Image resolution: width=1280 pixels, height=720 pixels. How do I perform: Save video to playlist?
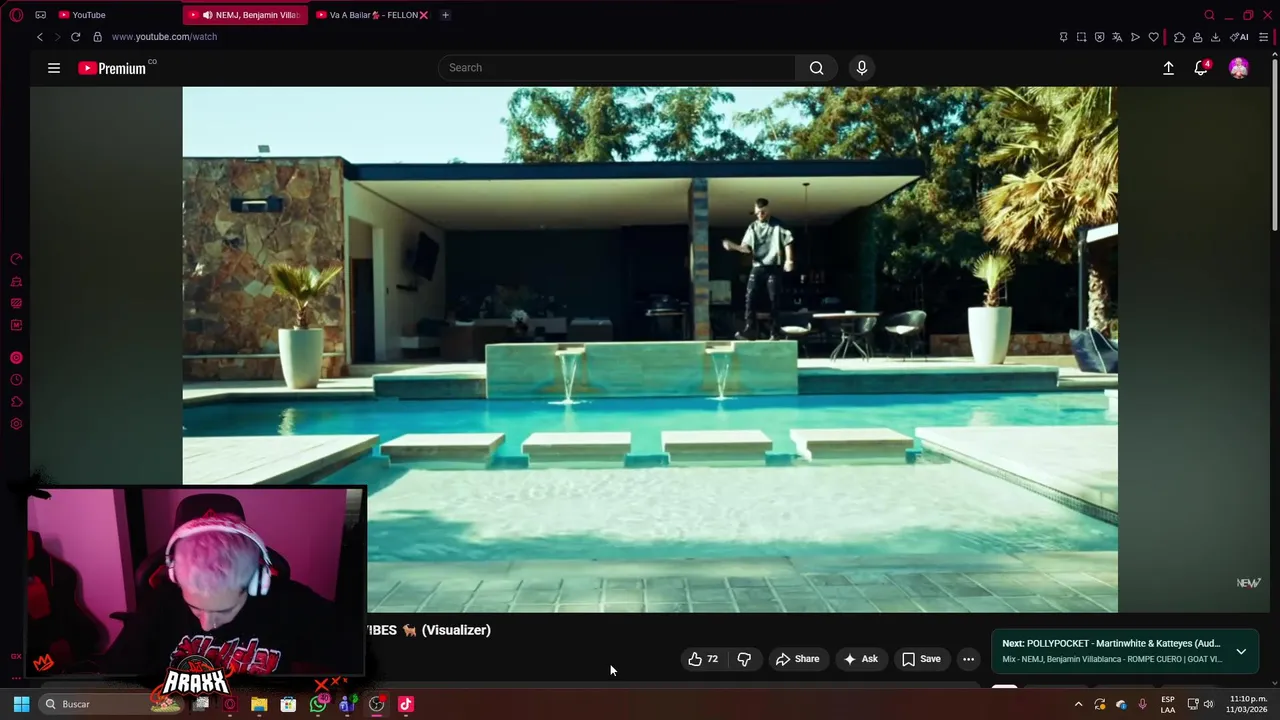click(x=921, y=659)
